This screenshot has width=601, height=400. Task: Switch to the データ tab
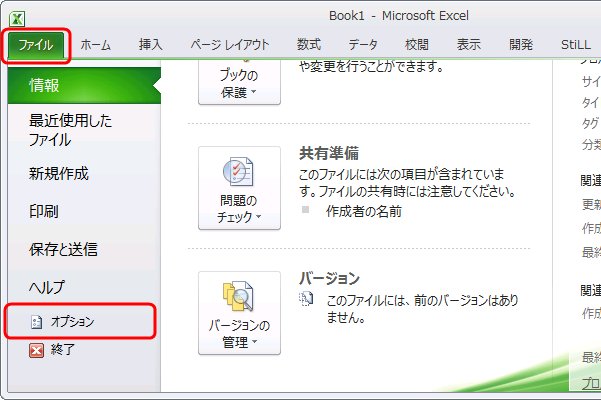363,45
